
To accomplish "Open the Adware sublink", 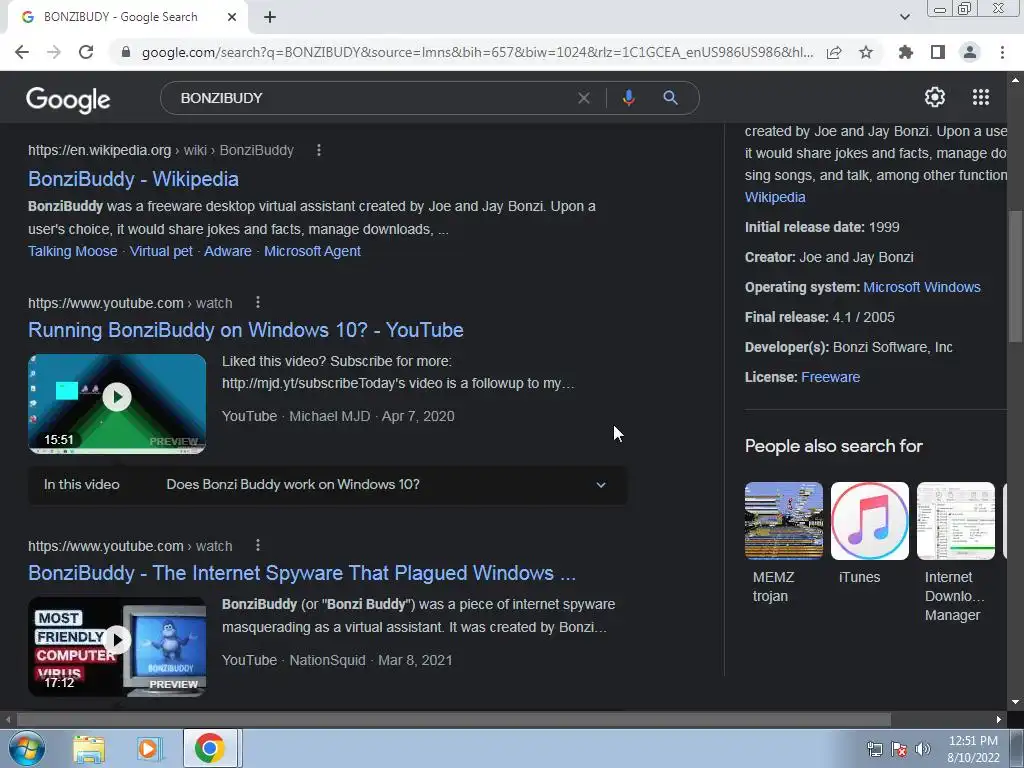I will pos(227,251).
